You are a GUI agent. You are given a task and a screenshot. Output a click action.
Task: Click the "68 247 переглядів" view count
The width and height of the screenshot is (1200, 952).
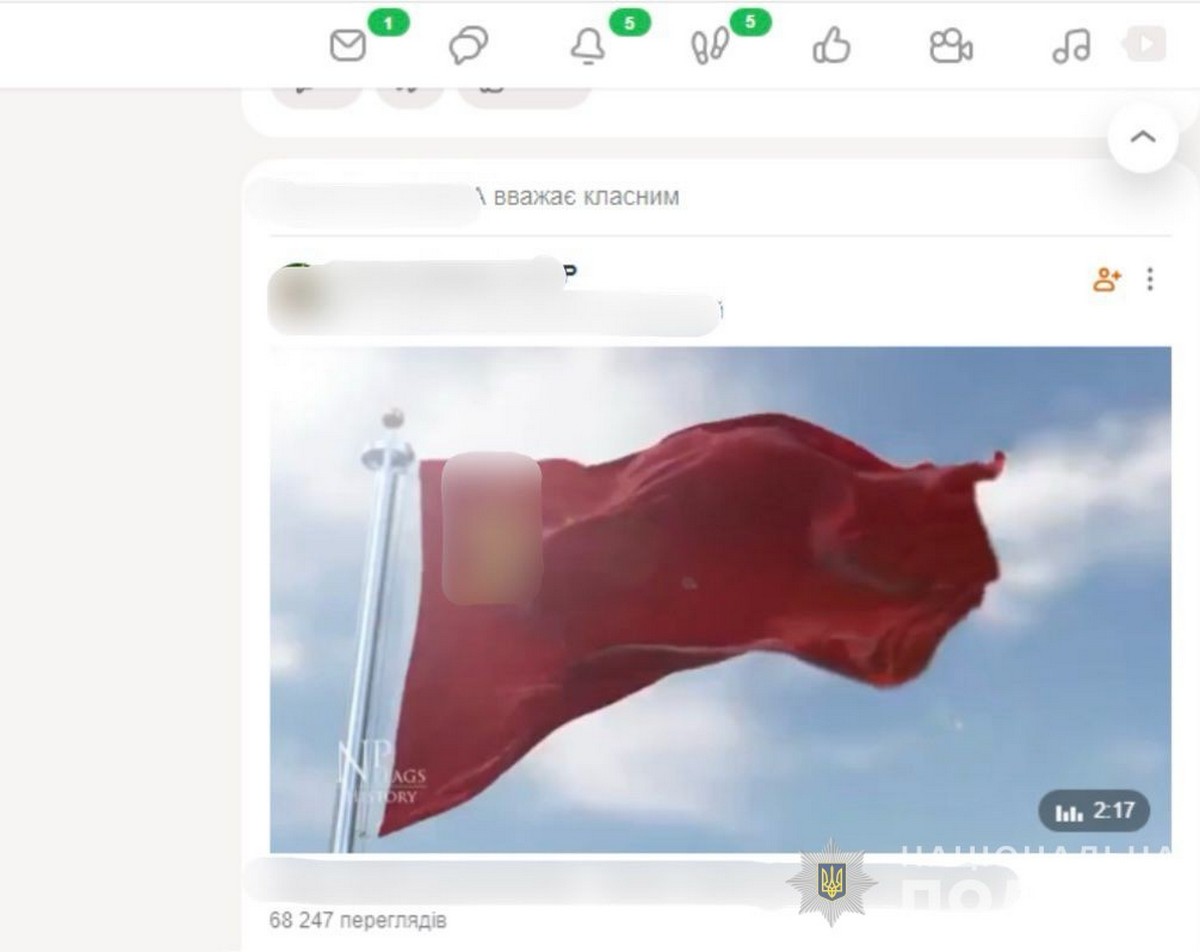click(358, 919)
